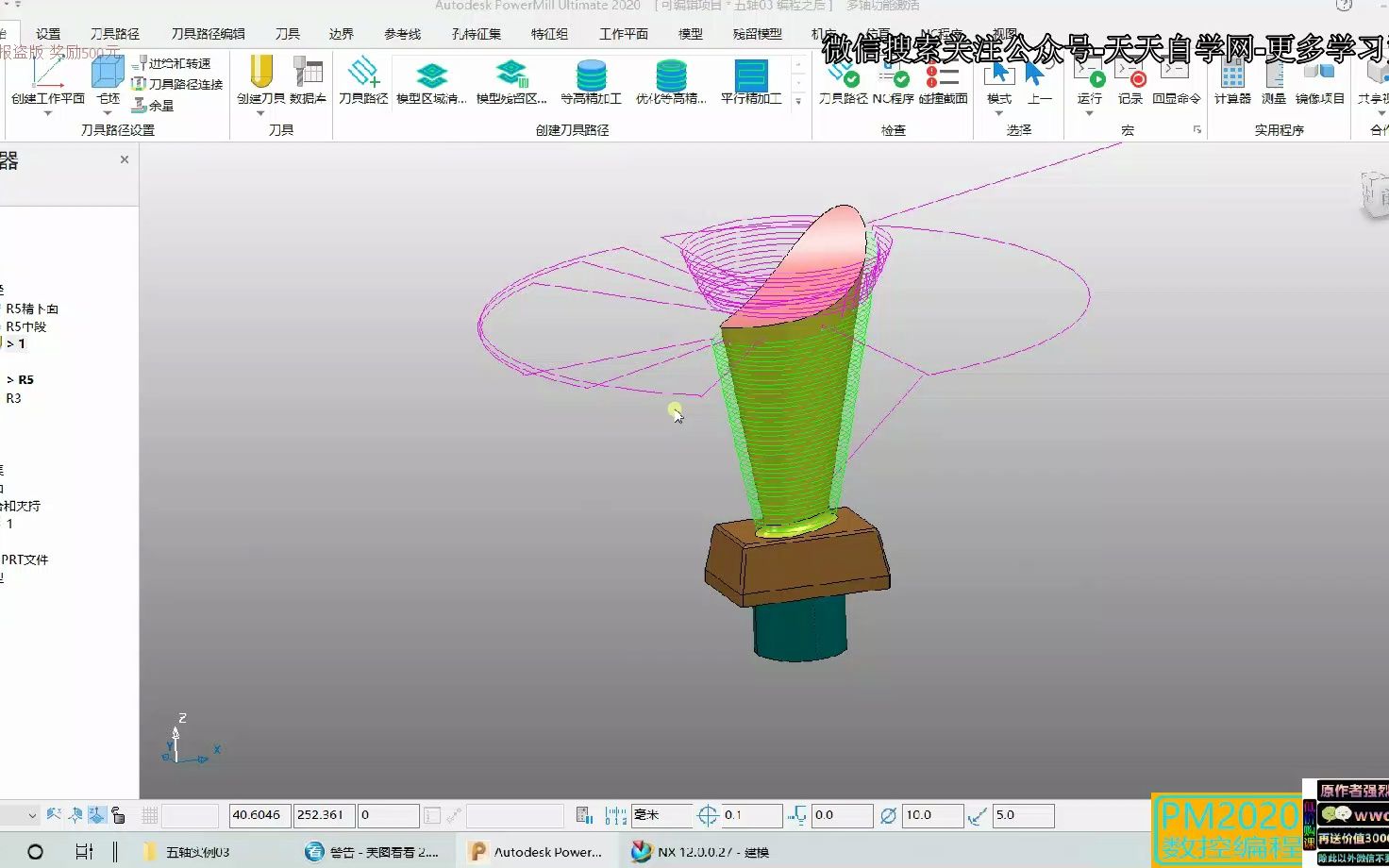This screenshot has width=1389, height=868.
Task: Close the explorer panel
Action: point(125,159)
